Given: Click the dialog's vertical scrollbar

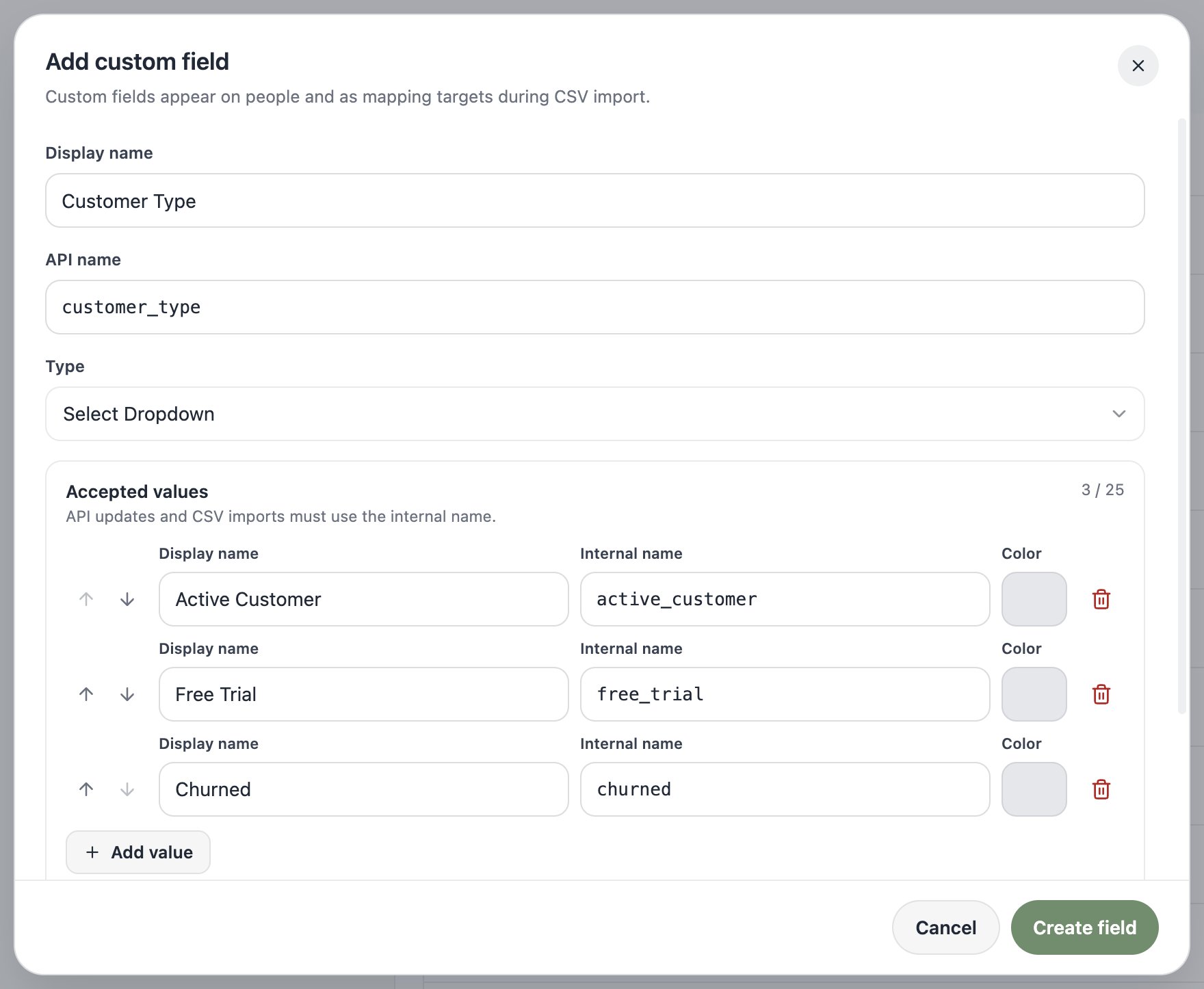Looking at the screenshot, I should (x=1181, y=416).
